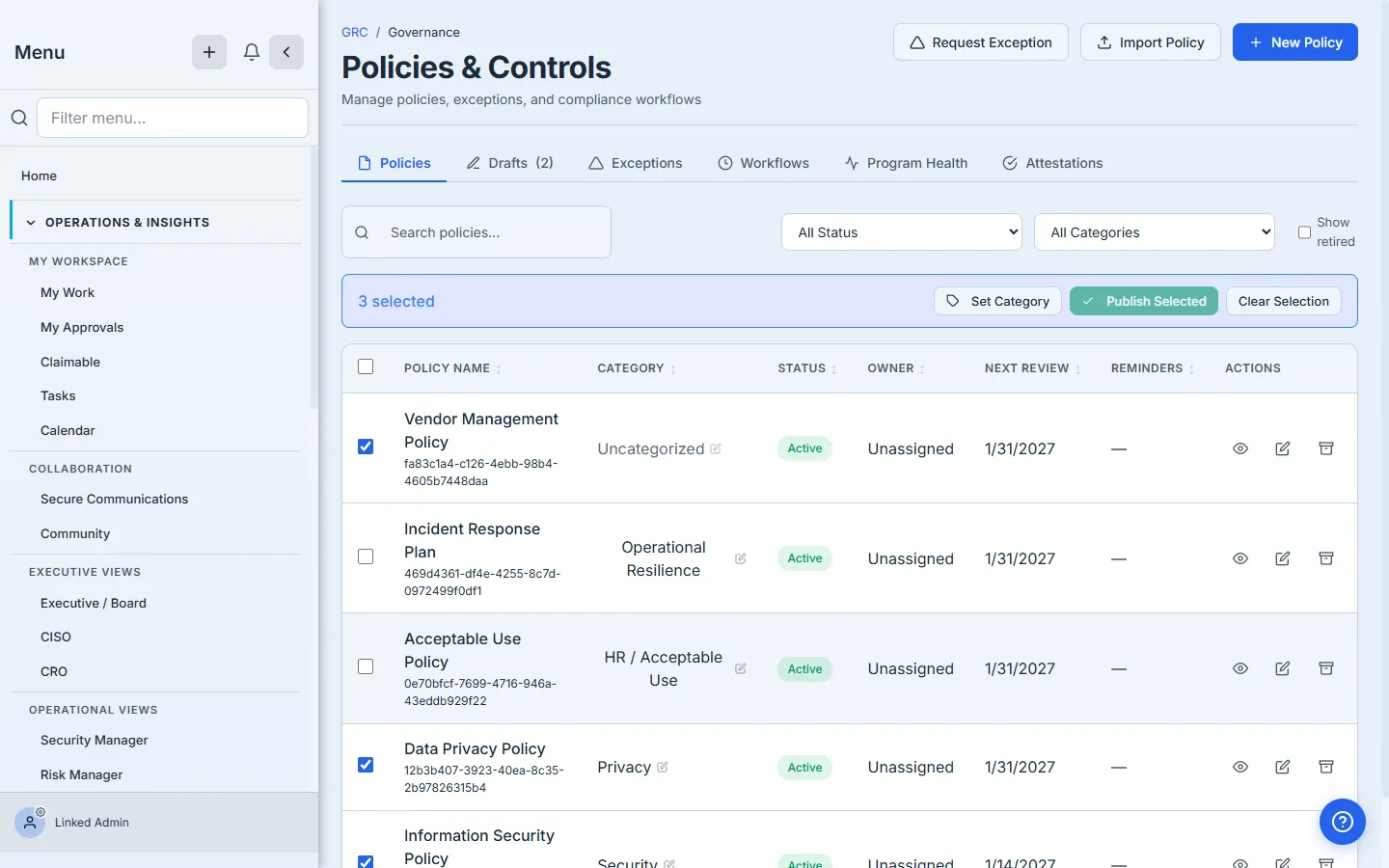This screenshot has height=868, width=1389.
Task: Open My Approvals in the sidebar
Action: click(x=82, y=327)
